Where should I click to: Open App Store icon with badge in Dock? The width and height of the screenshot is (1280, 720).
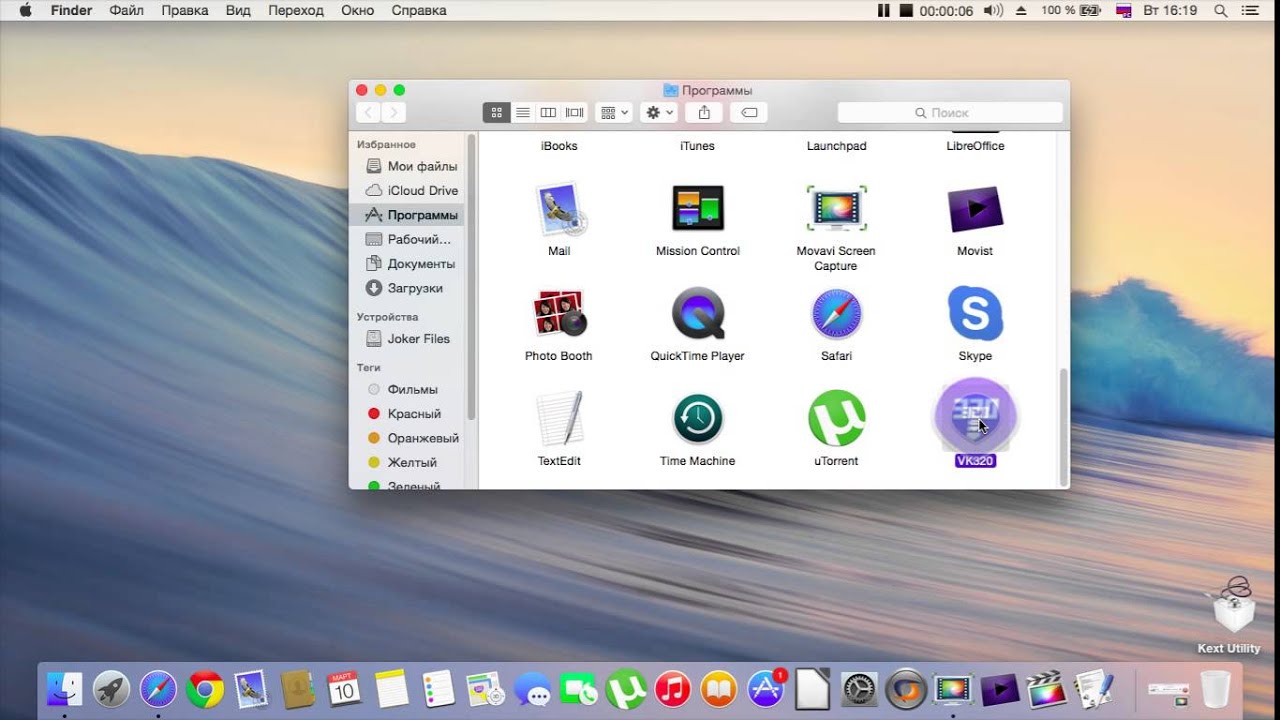click(767, 689)
